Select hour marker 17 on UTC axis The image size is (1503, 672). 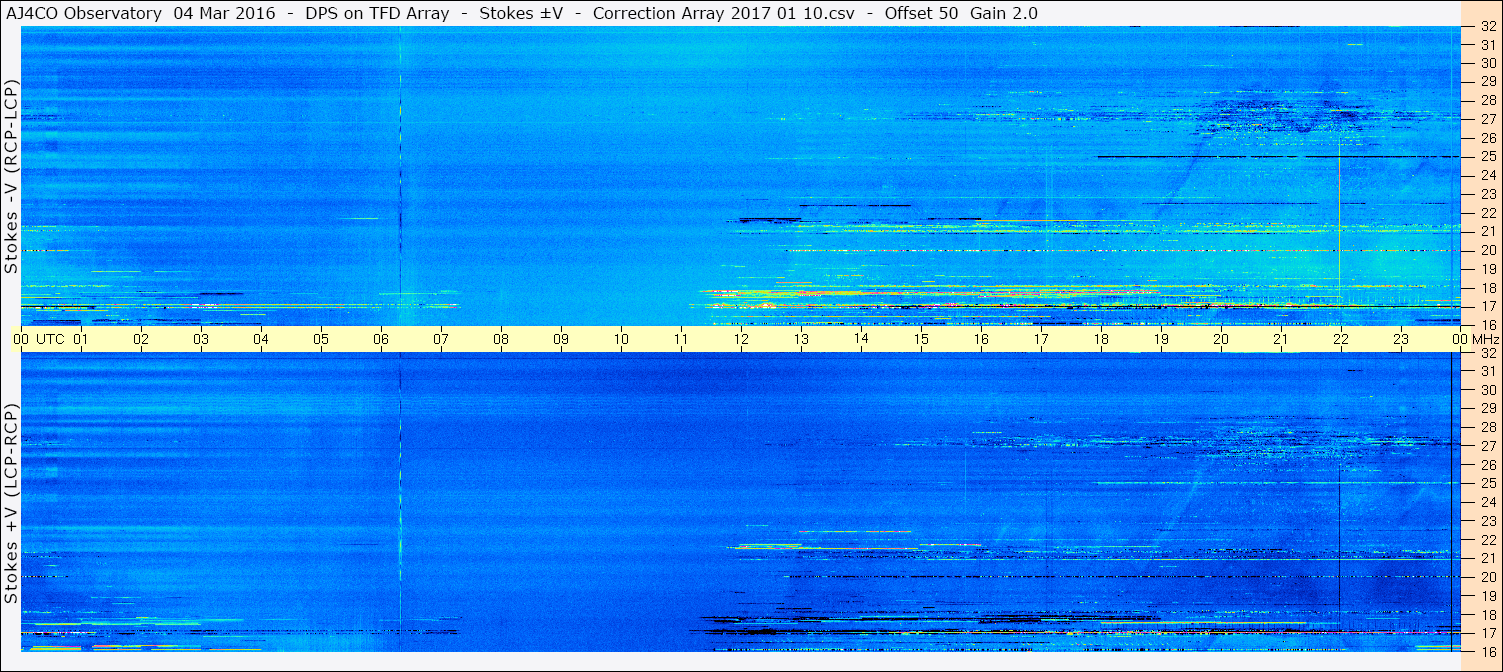pos(1041,339)
